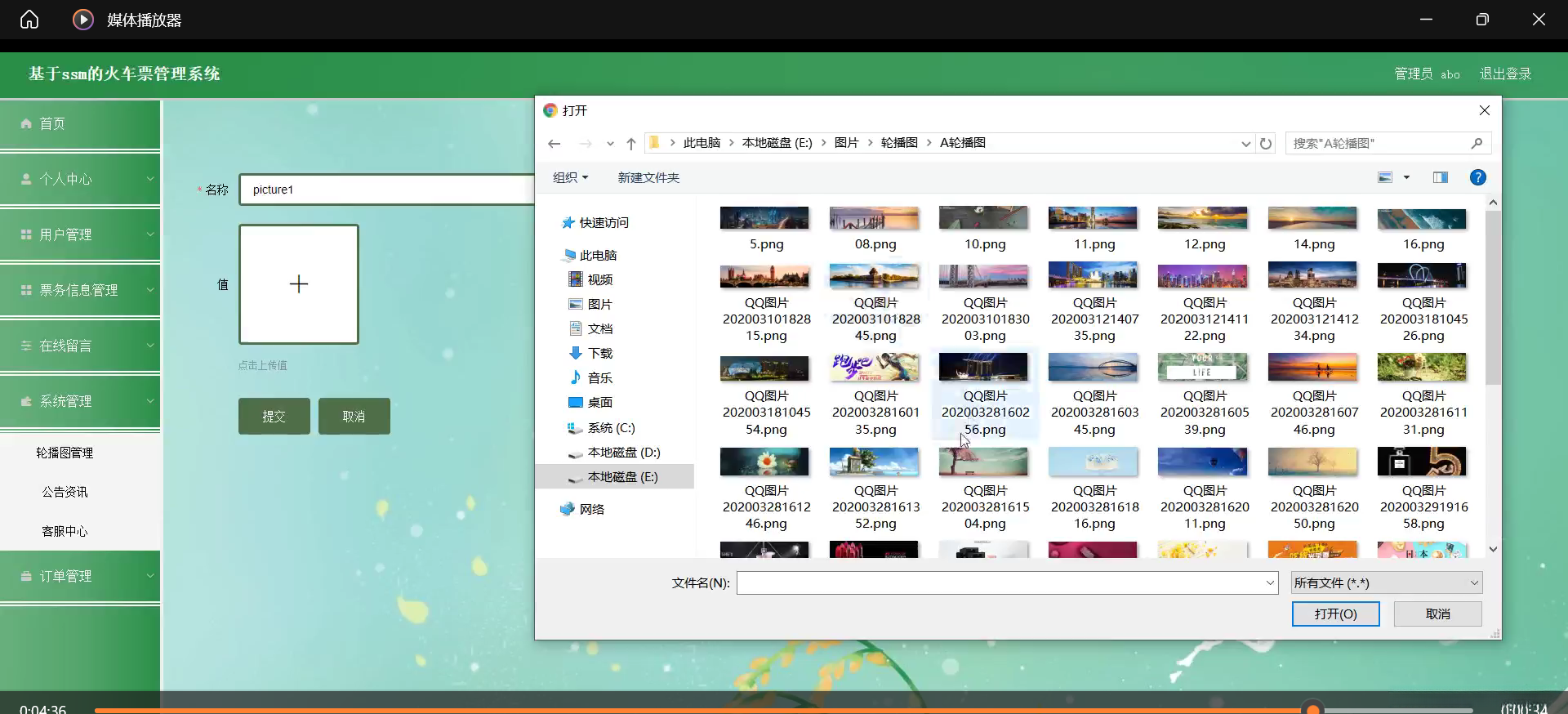
Task: Focus the 名称 input field
Action: tap(387, 190)
